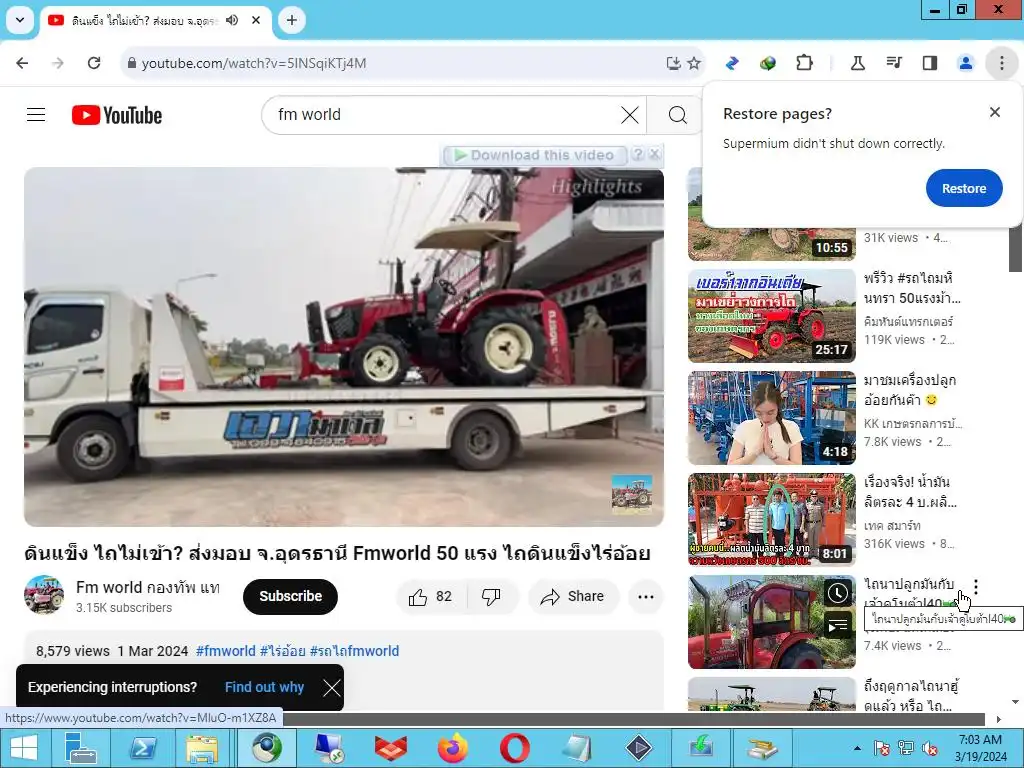The width and height of the screenshot is (1024, 768).
Task: Go back to the previous page
Action: point(22,63)
